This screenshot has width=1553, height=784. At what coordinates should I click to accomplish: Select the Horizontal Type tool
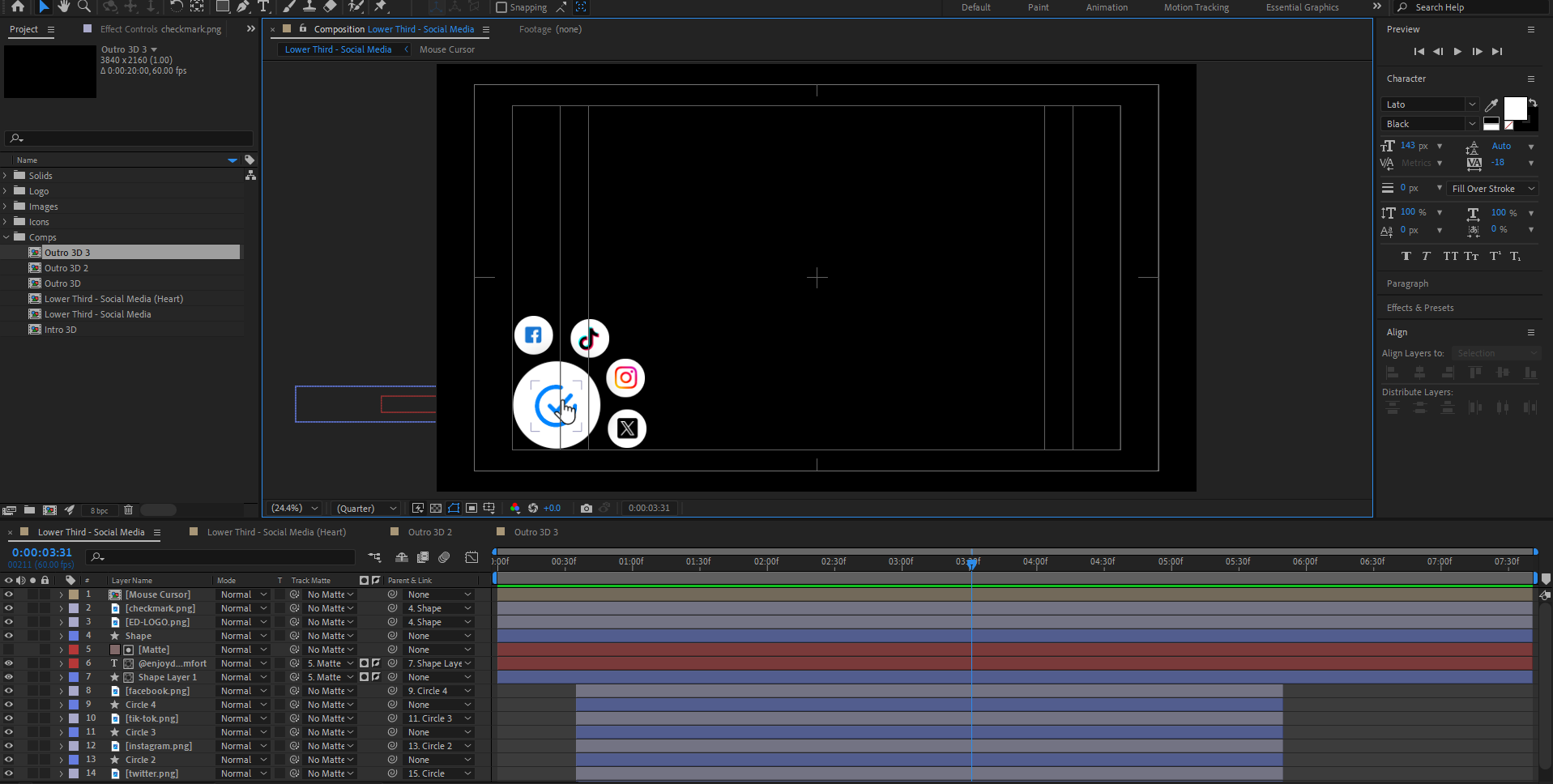click(263, 6)
